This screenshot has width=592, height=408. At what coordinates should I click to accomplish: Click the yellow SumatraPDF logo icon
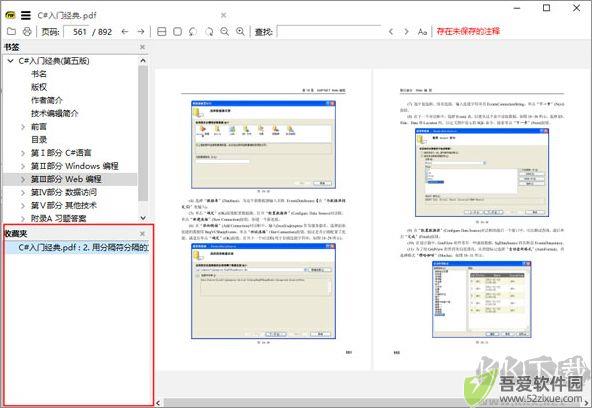[x=10, y=15]
